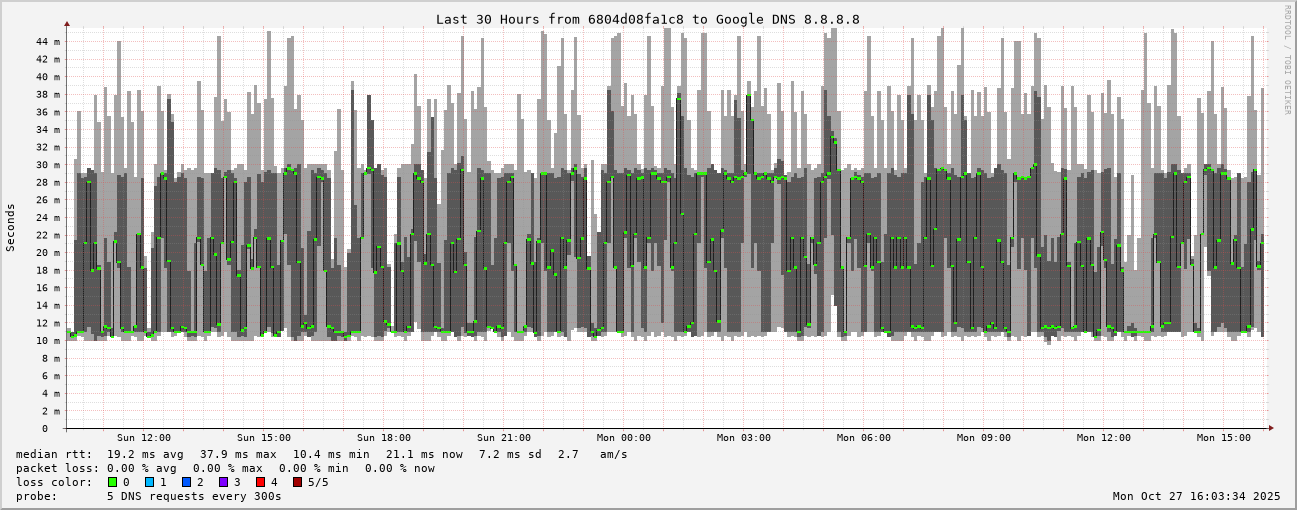Image resolution: width=1297 pixels, height=510 pixels.
Task: Click the Sun 18:00 time axis label
Action: coord(384,438)
